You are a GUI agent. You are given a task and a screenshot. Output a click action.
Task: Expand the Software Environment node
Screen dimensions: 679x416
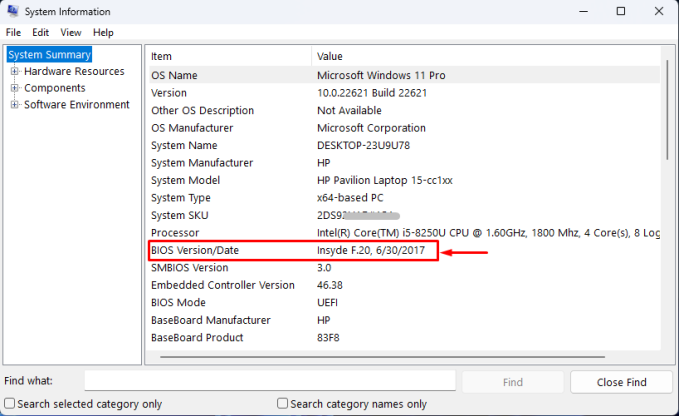point(15,104)
